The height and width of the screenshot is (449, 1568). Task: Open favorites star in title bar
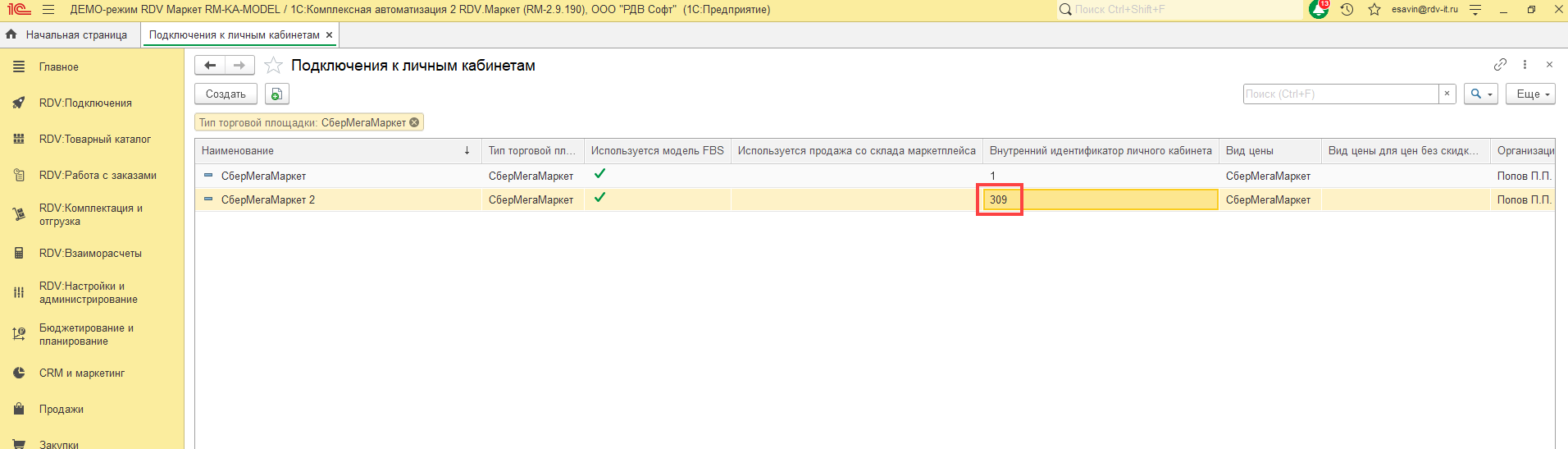pyautogui.click(x=1374, y=10)
